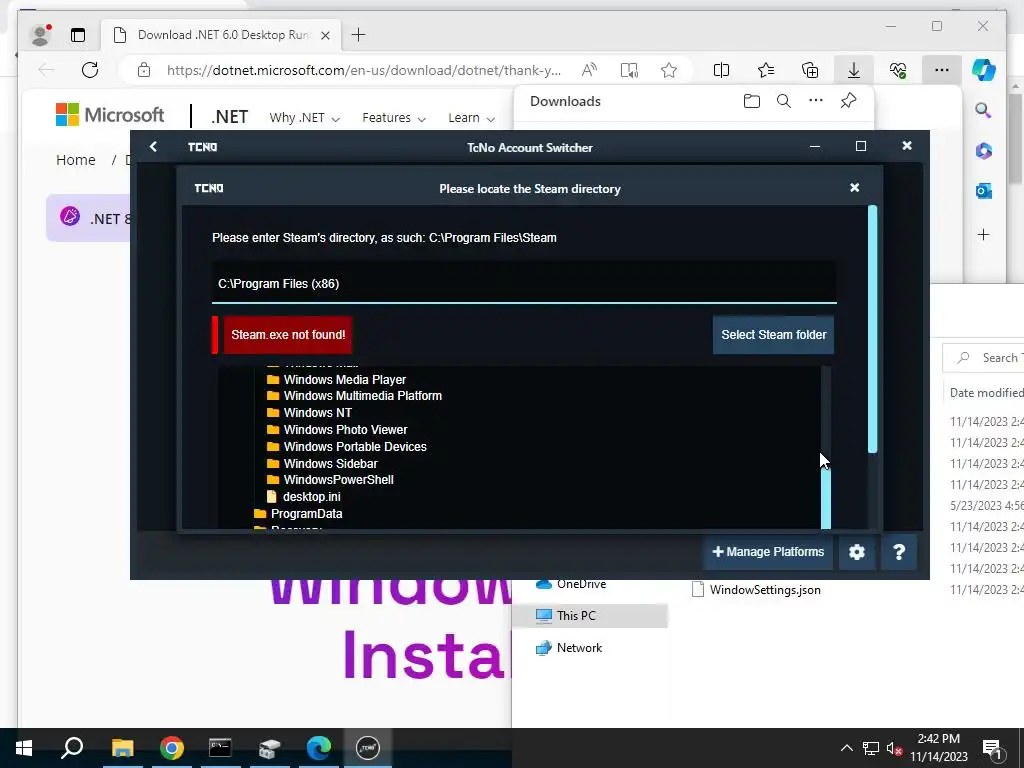Click Edge sidebar add plus icon
Image resolution: width=1024 pixels, height=768 pixels.
pyautogui.click(x=984, y=234)
